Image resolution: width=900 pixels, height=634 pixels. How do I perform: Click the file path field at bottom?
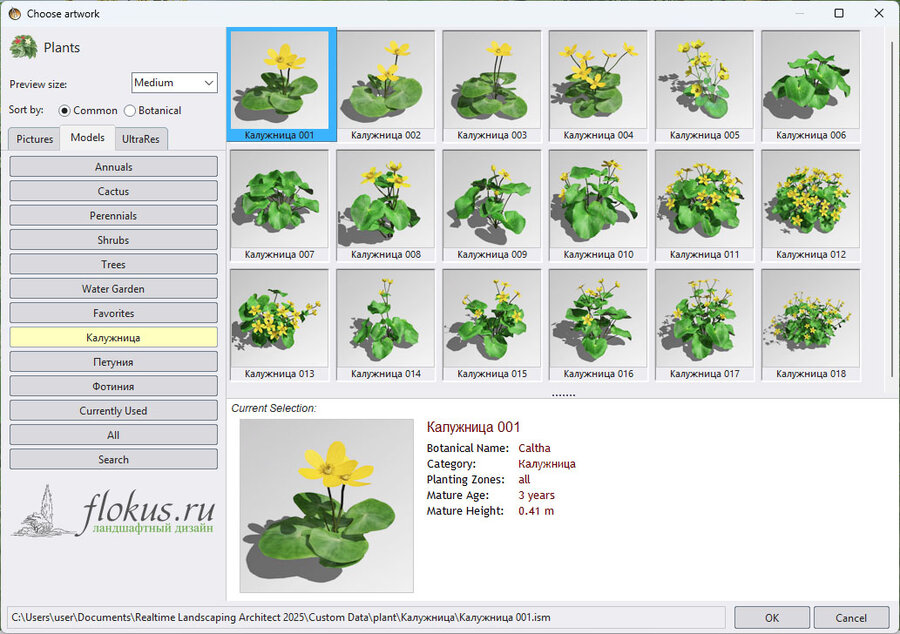[367, 617]
